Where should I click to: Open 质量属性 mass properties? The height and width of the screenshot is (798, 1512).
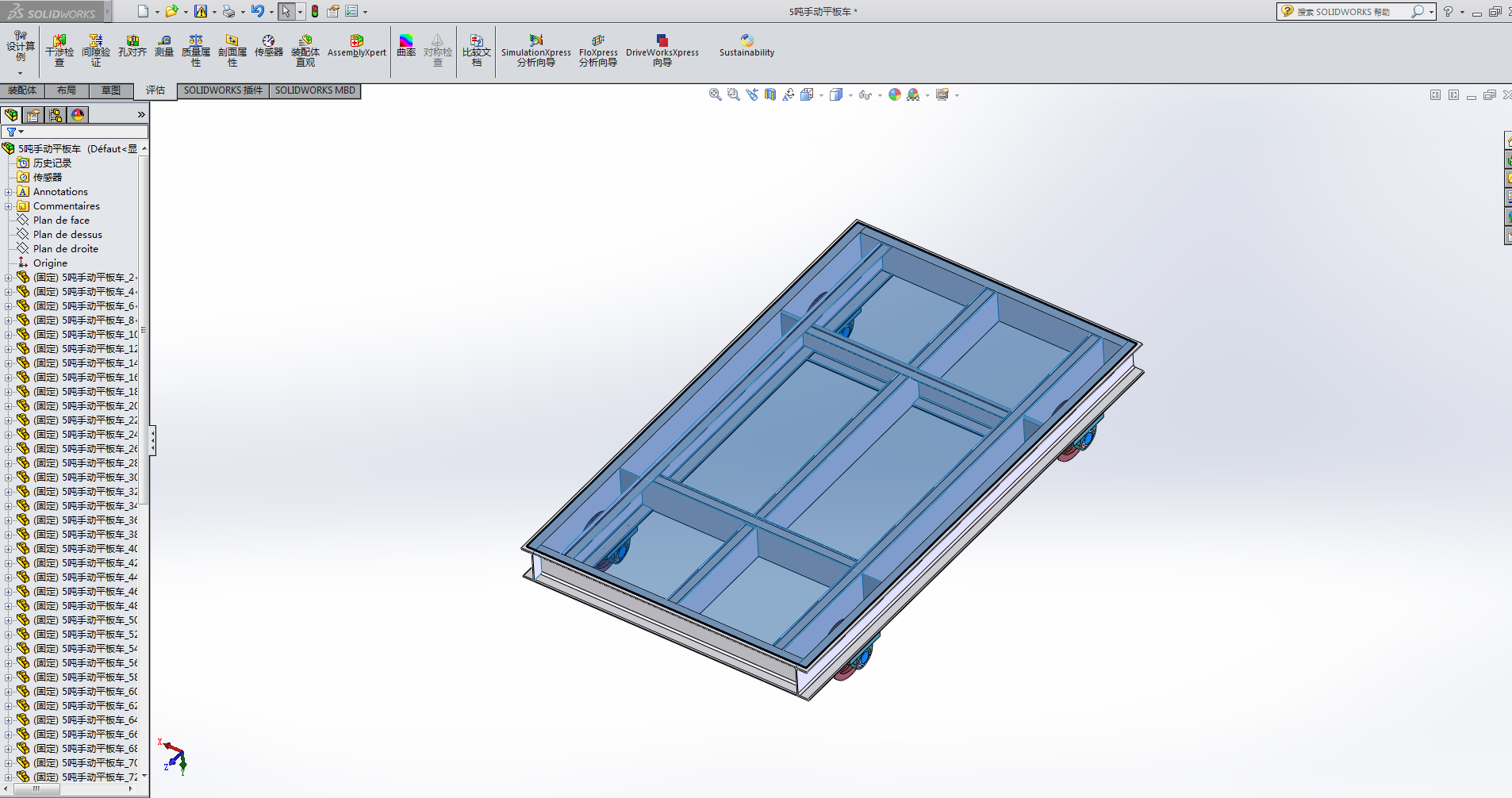196,49
